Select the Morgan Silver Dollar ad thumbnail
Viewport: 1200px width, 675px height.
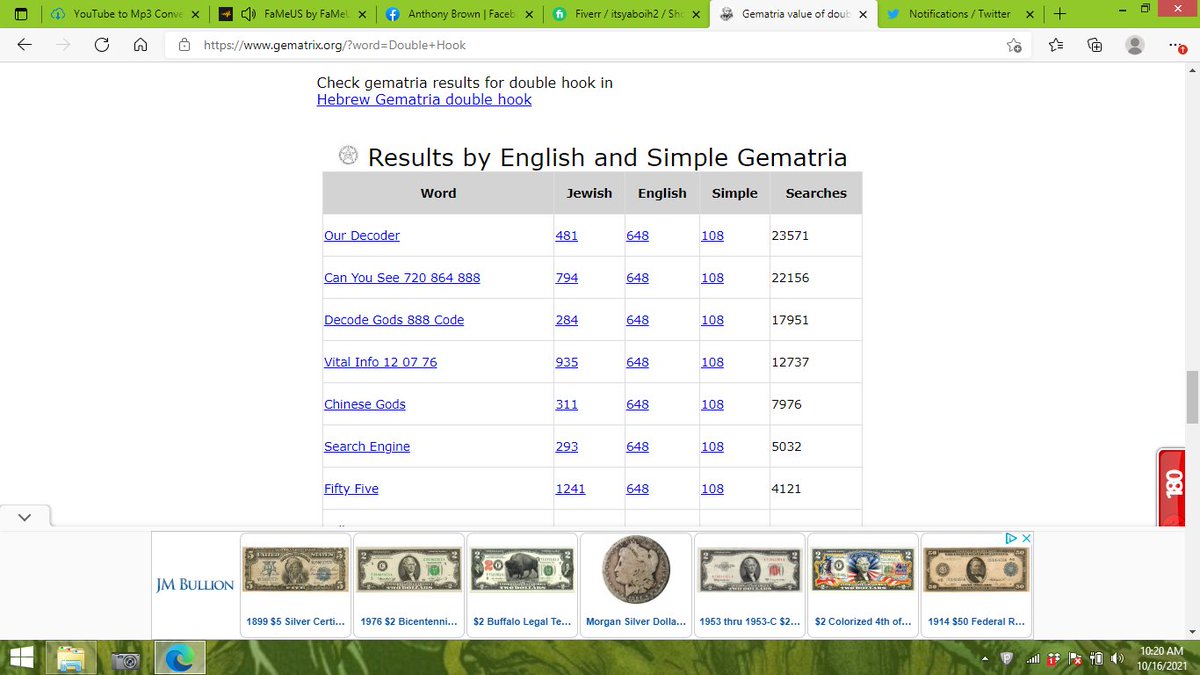pos(636,570)
